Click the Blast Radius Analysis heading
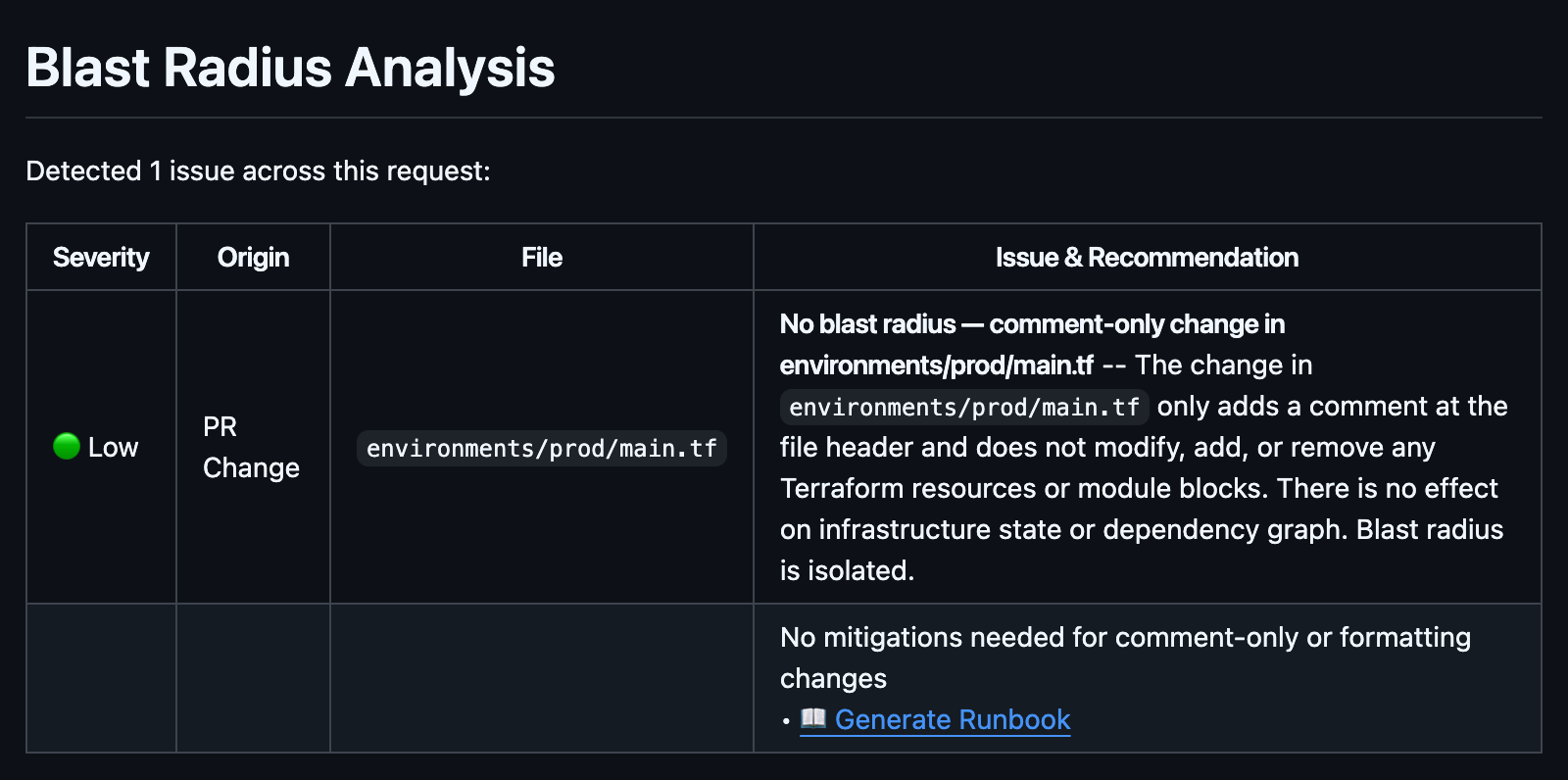Image resolution: width=1568 pixels, height=780 pixels. pyautogui.click(x=290, y=68)
